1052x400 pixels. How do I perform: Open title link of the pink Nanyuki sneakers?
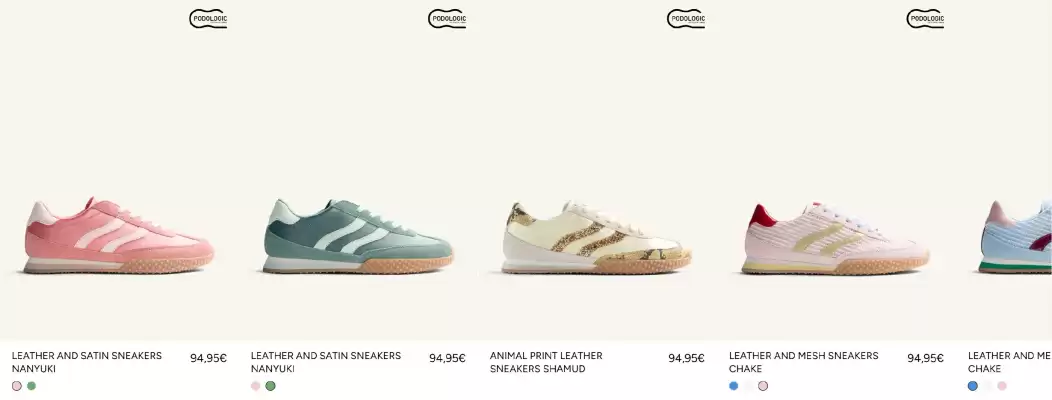(87, 362)
